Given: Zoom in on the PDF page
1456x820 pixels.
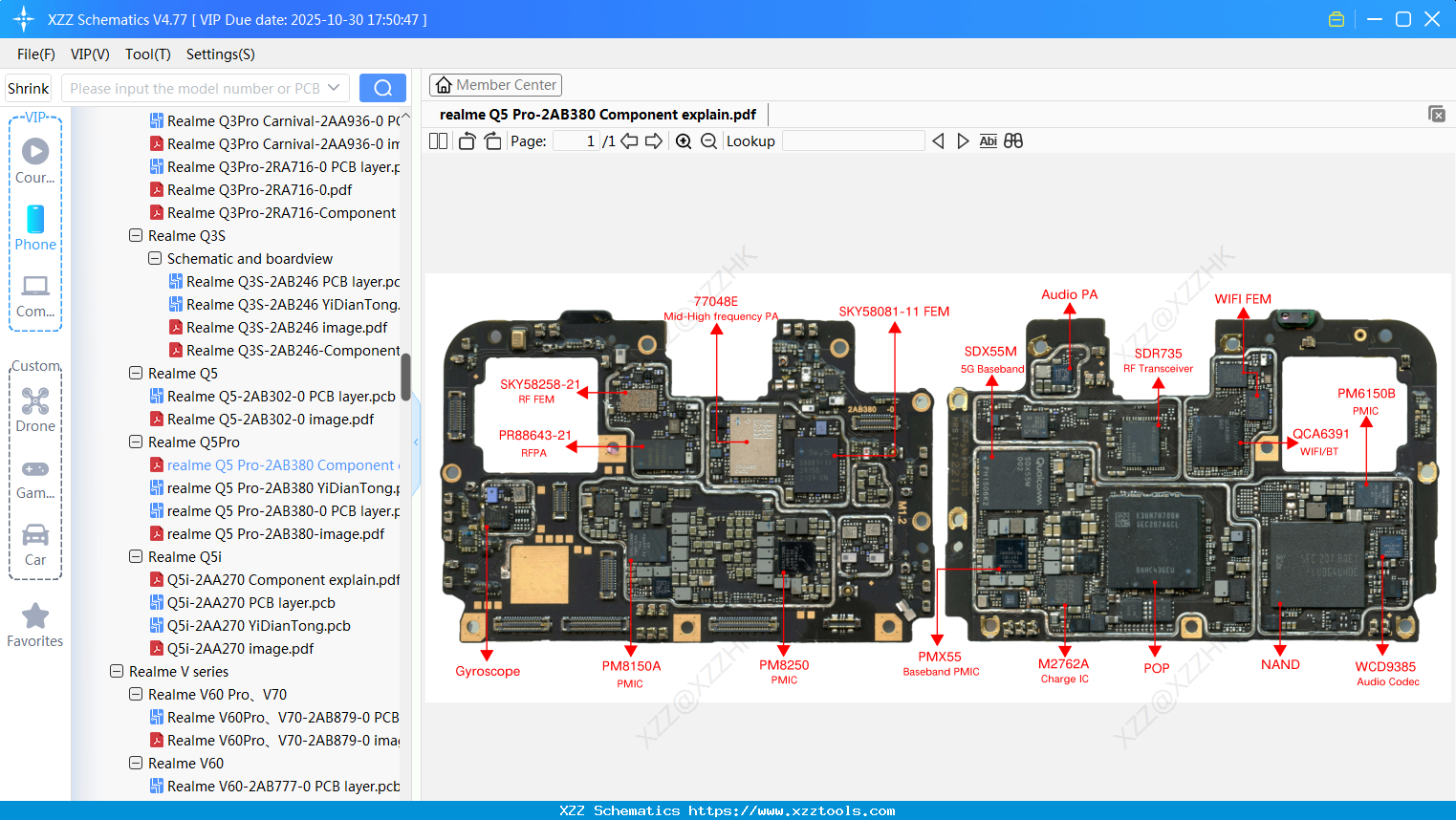Looking at the screenshot, I should 684,140.
